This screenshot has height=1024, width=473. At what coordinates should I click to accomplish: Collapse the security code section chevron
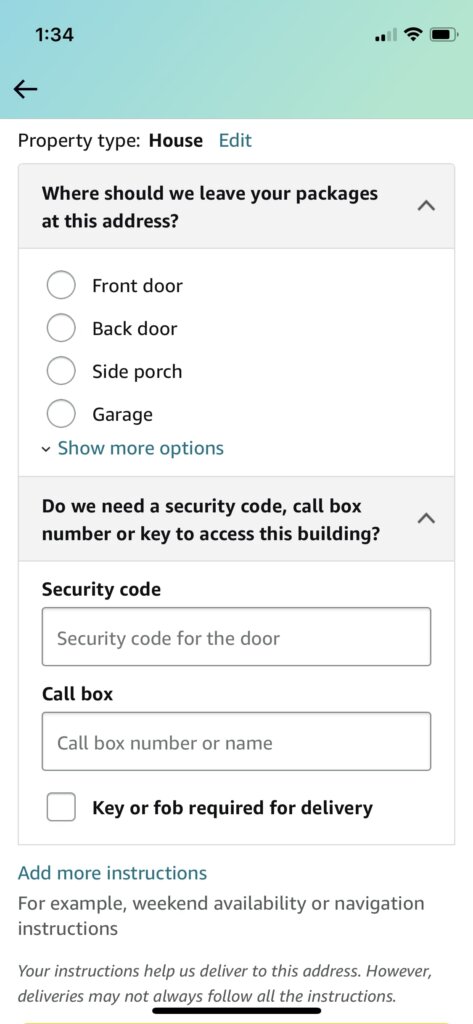pyautogui.click(x=426, y=519)
